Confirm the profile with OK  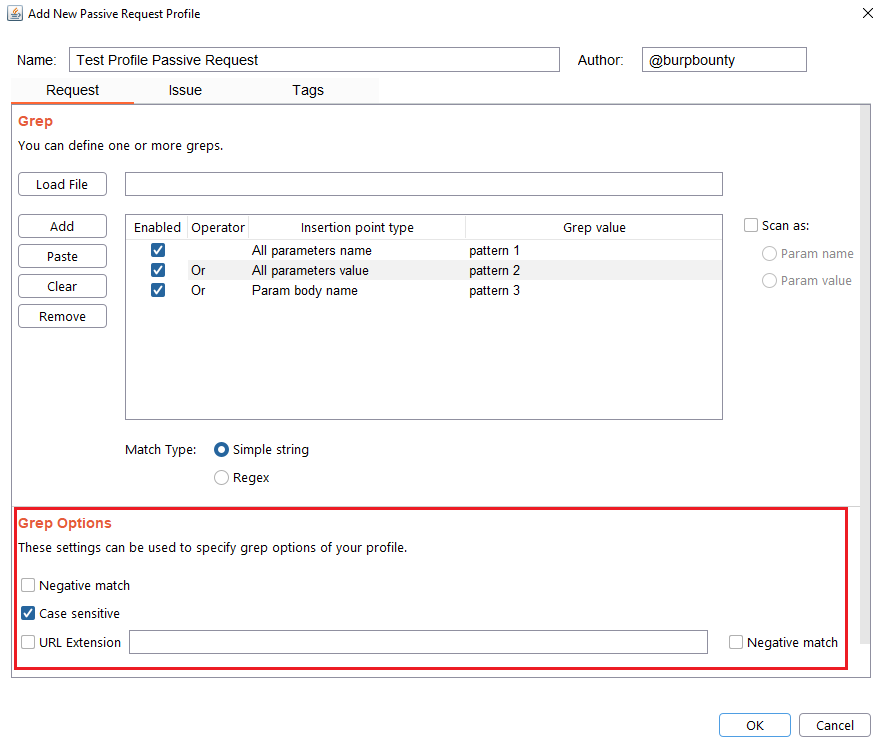tap(754, 725)
